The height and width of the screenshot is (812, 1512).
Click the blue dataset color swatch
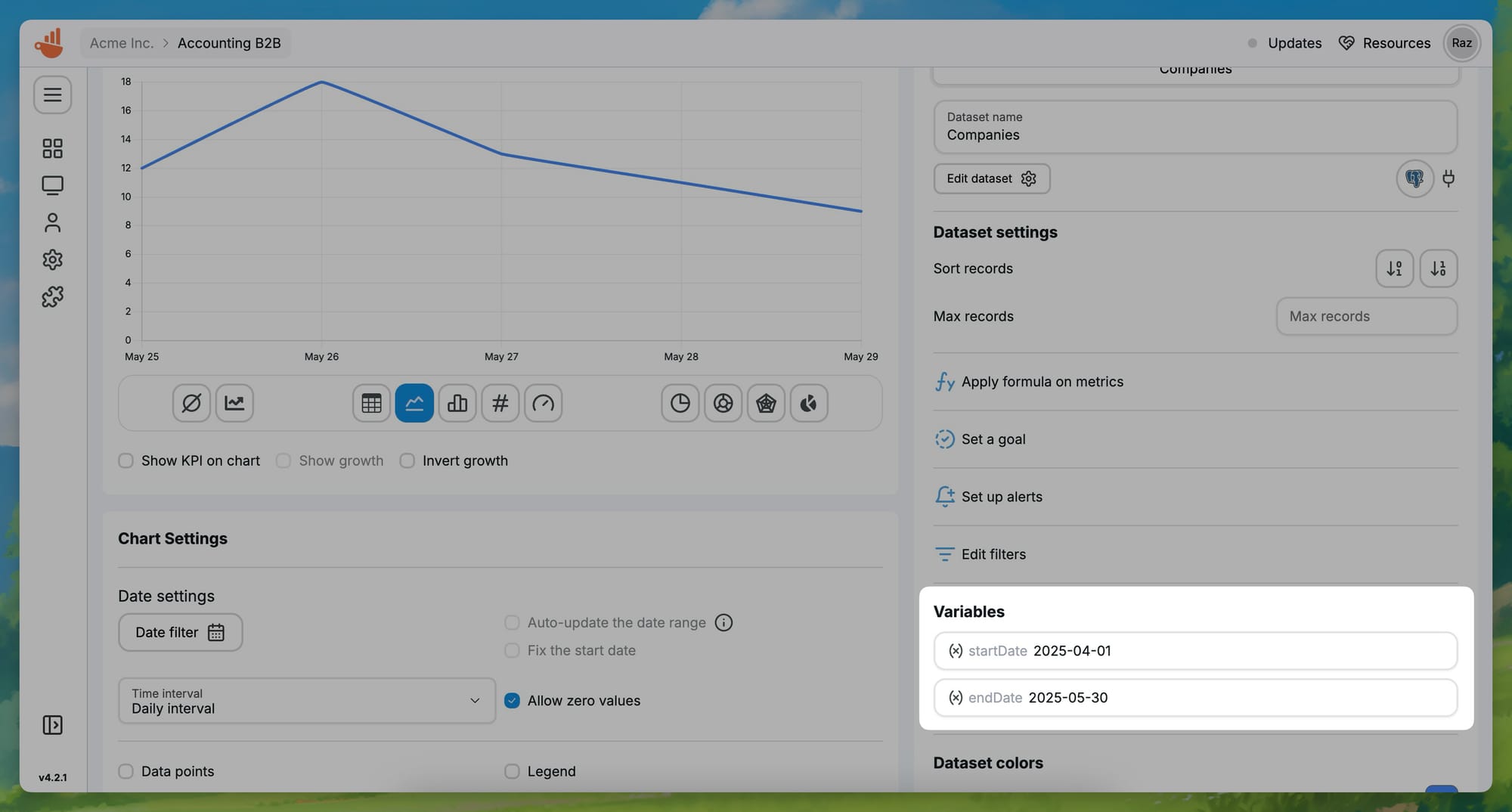[1441, 789]
